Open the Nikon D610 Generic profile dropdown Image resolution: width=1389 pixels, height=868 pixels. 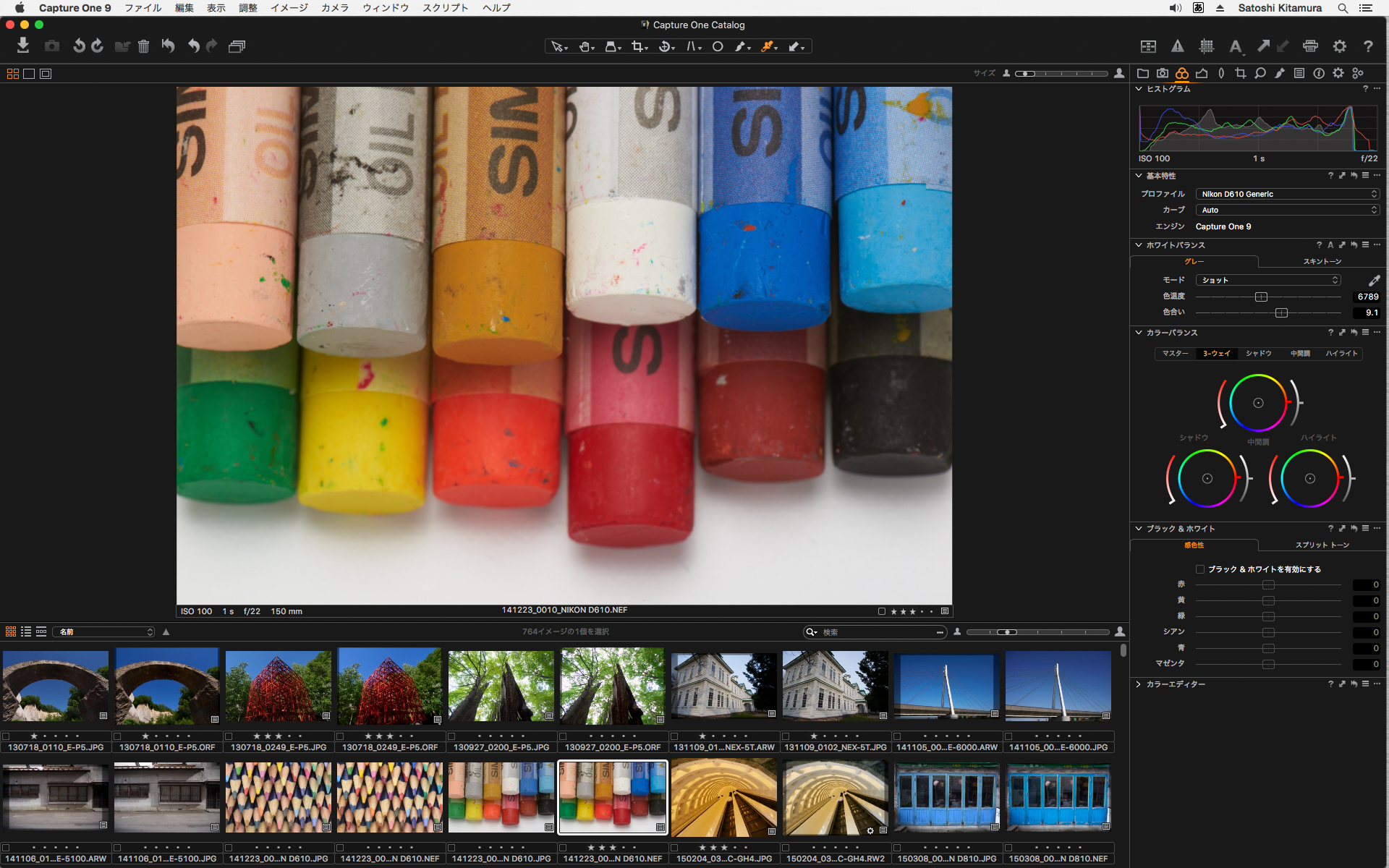pos(1288,194)
